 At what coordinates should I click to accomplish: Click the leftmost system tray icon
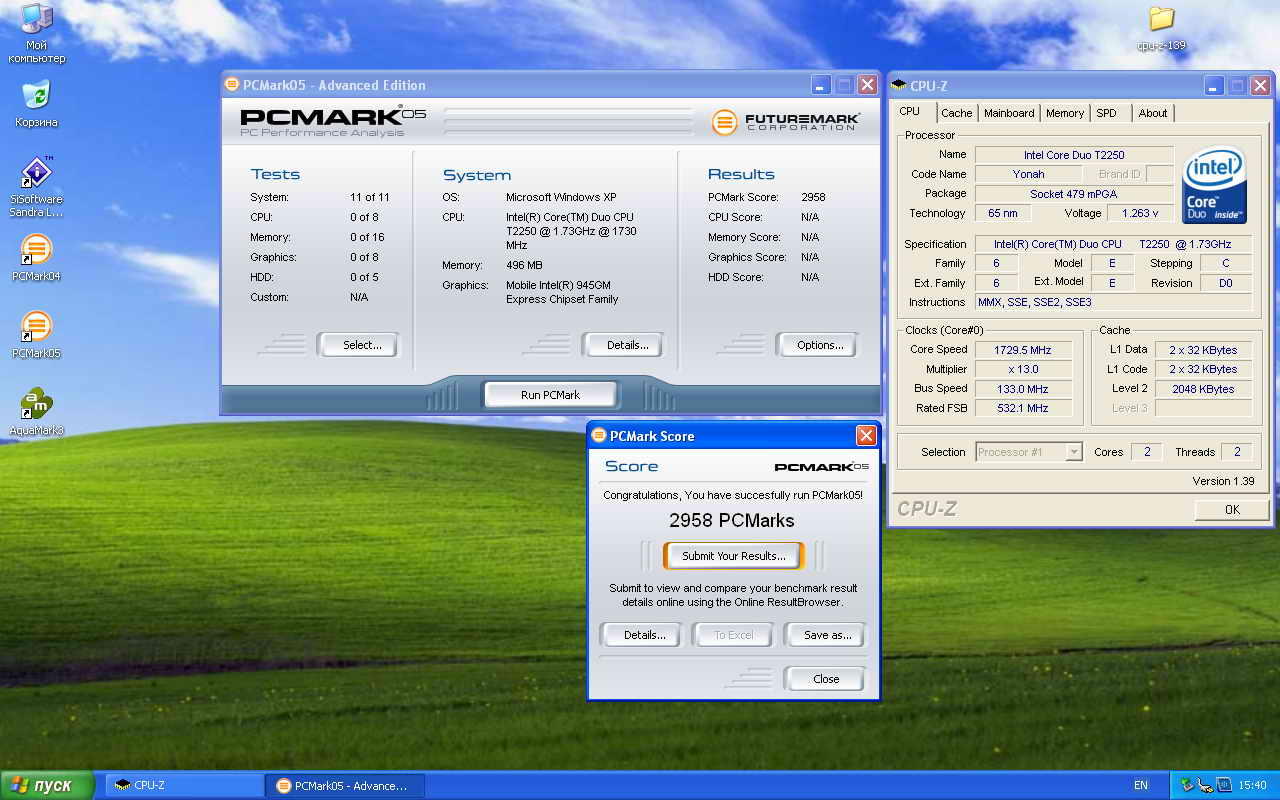click(x=1186, y=785)
